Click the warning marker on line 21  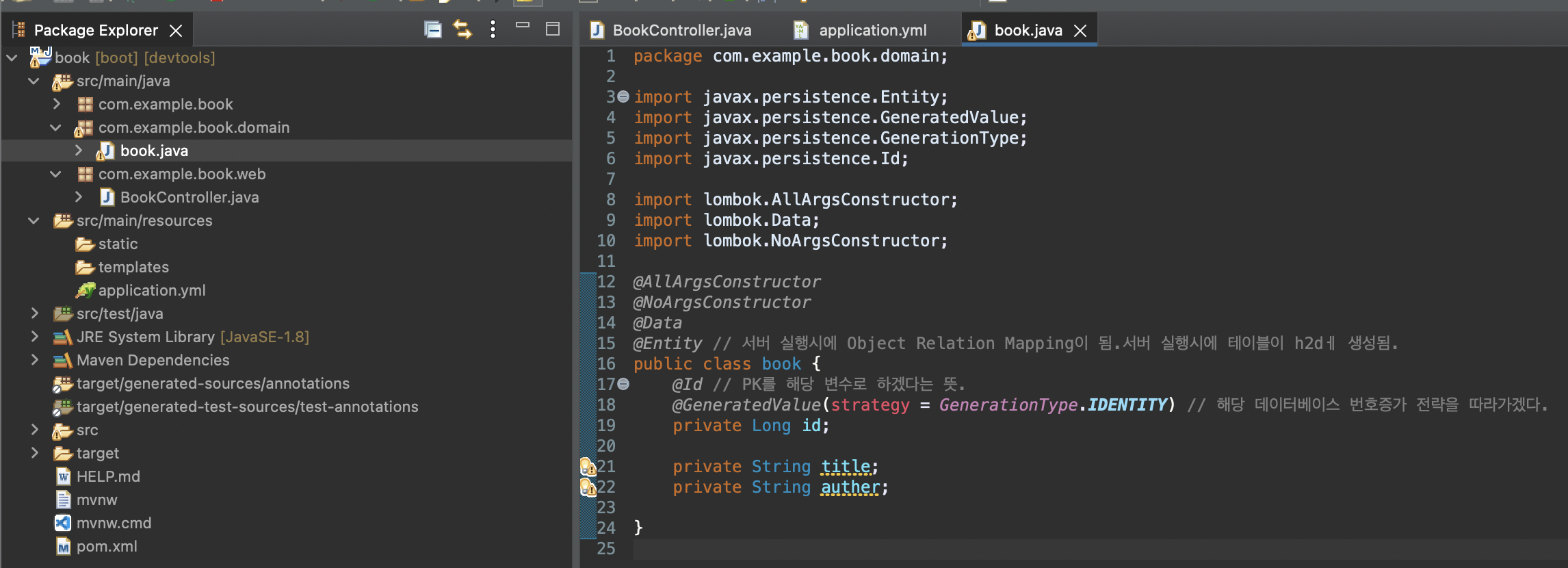[x=588, y=467]
